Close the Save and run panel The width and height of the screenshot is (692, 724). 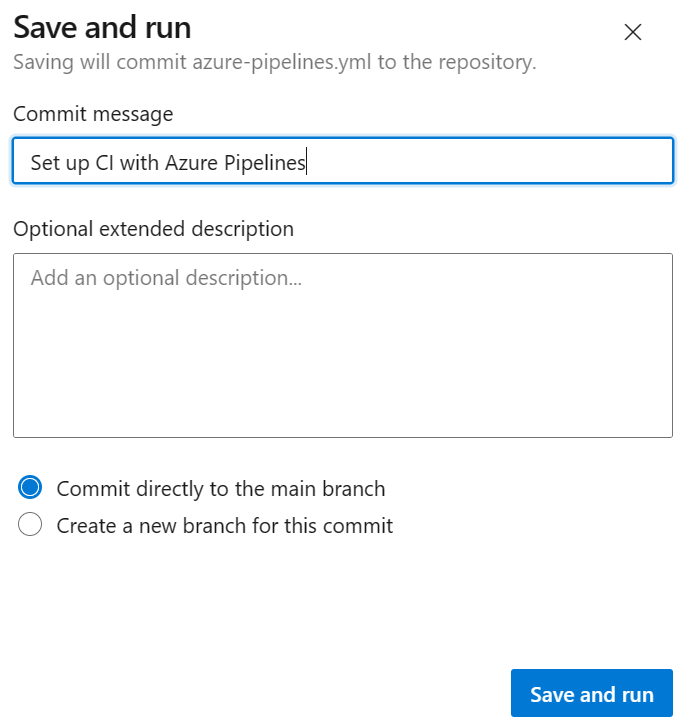tap(632, 32)
